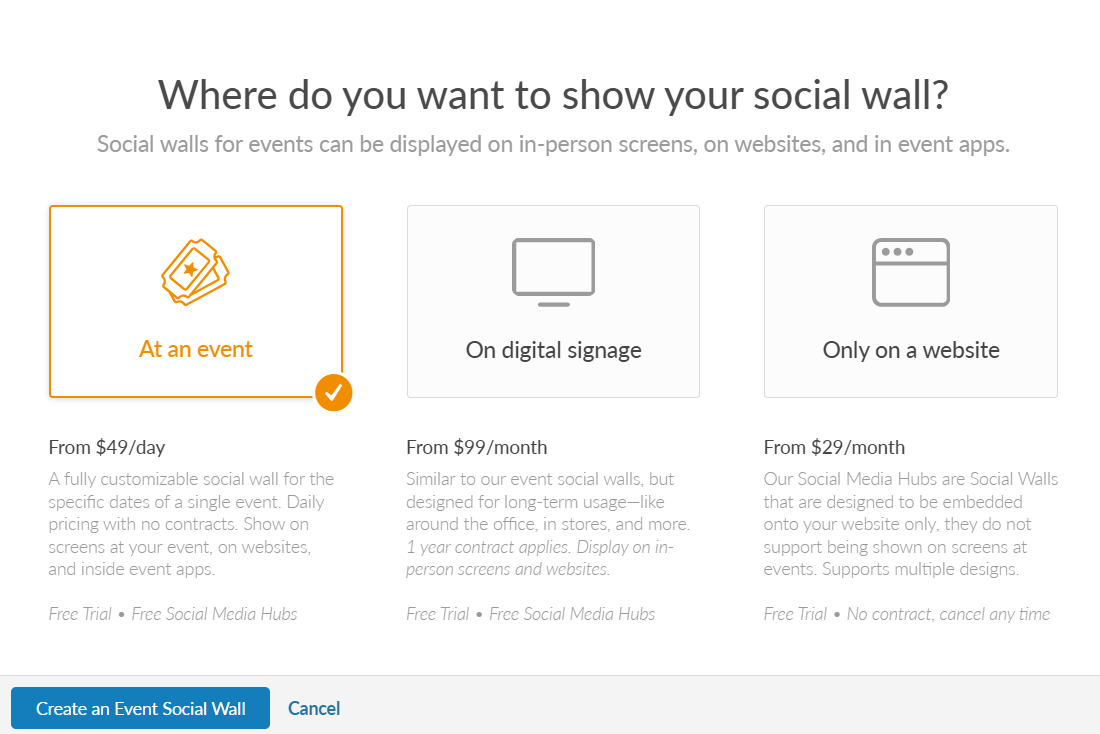
Task: Click "No contract, cancel any time" note
Action: [948, 614]
